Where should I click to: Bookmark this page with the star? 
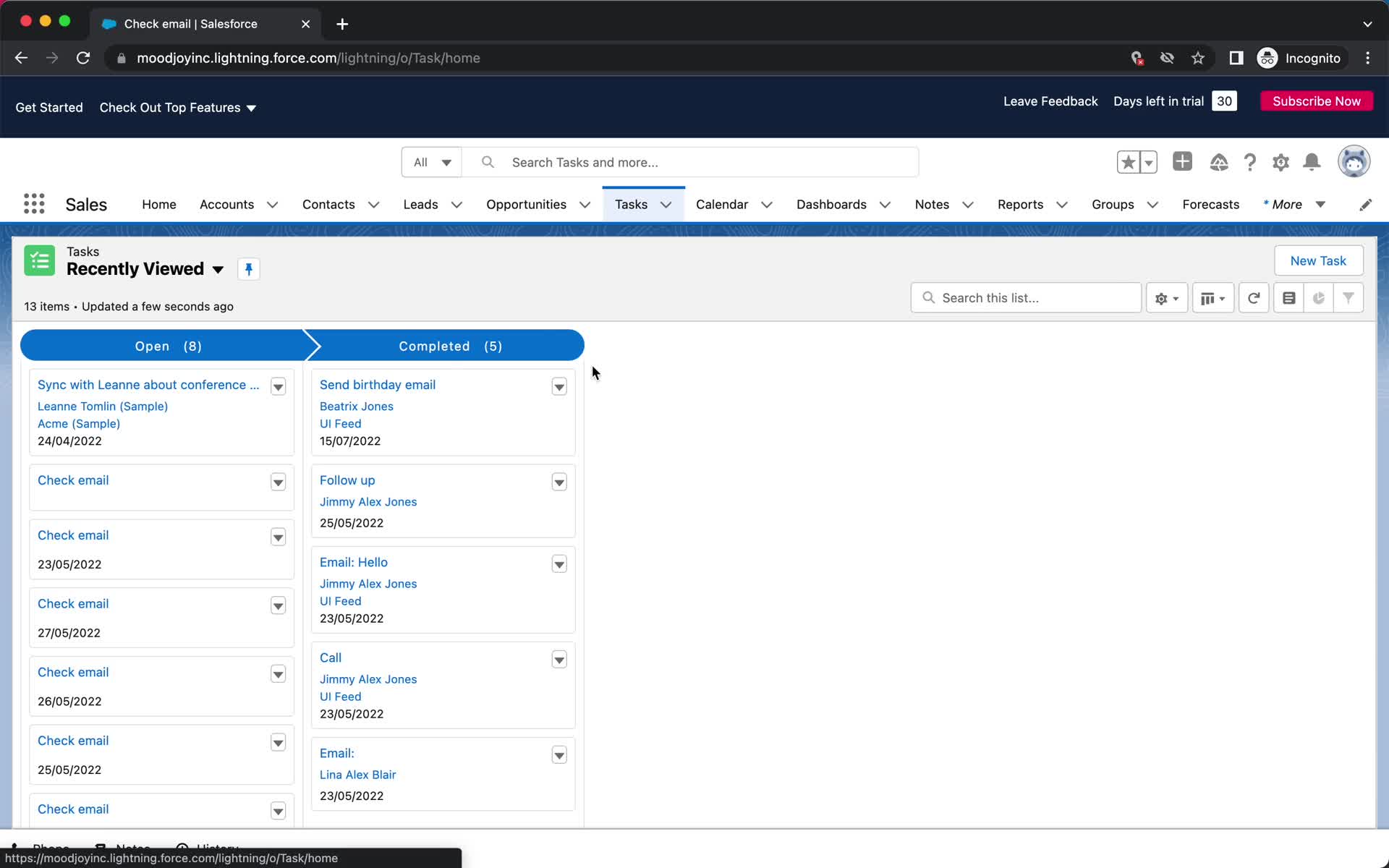click(x=1198, y=58)
